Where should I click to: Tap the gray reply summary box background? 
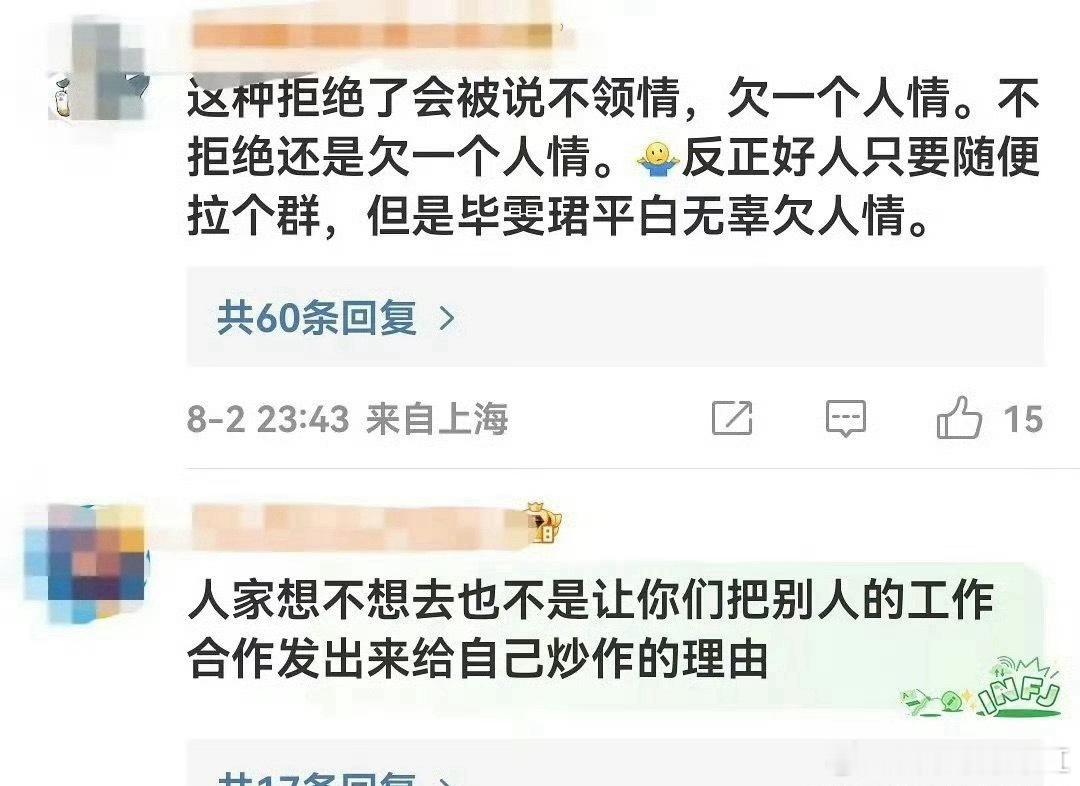click(x=616, y=317)
